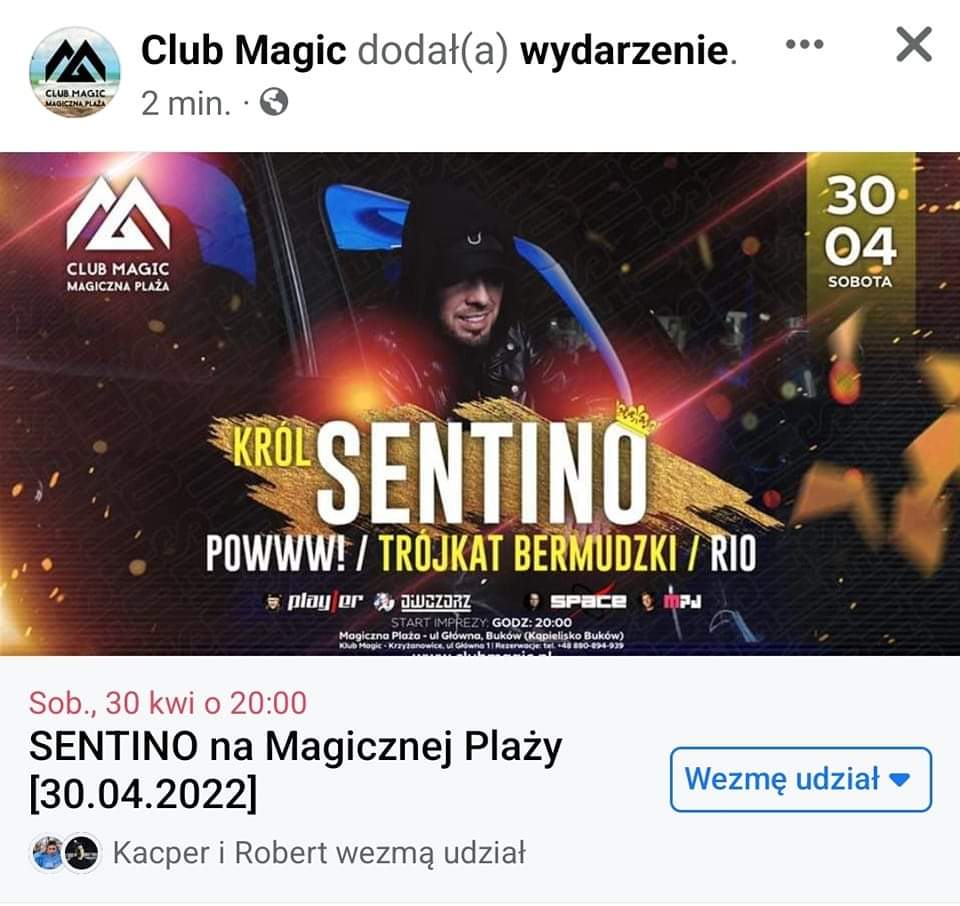Click the gold crown icon above SENTINO
The width and height of the screenshot is (960, 906).
(636, 419)
